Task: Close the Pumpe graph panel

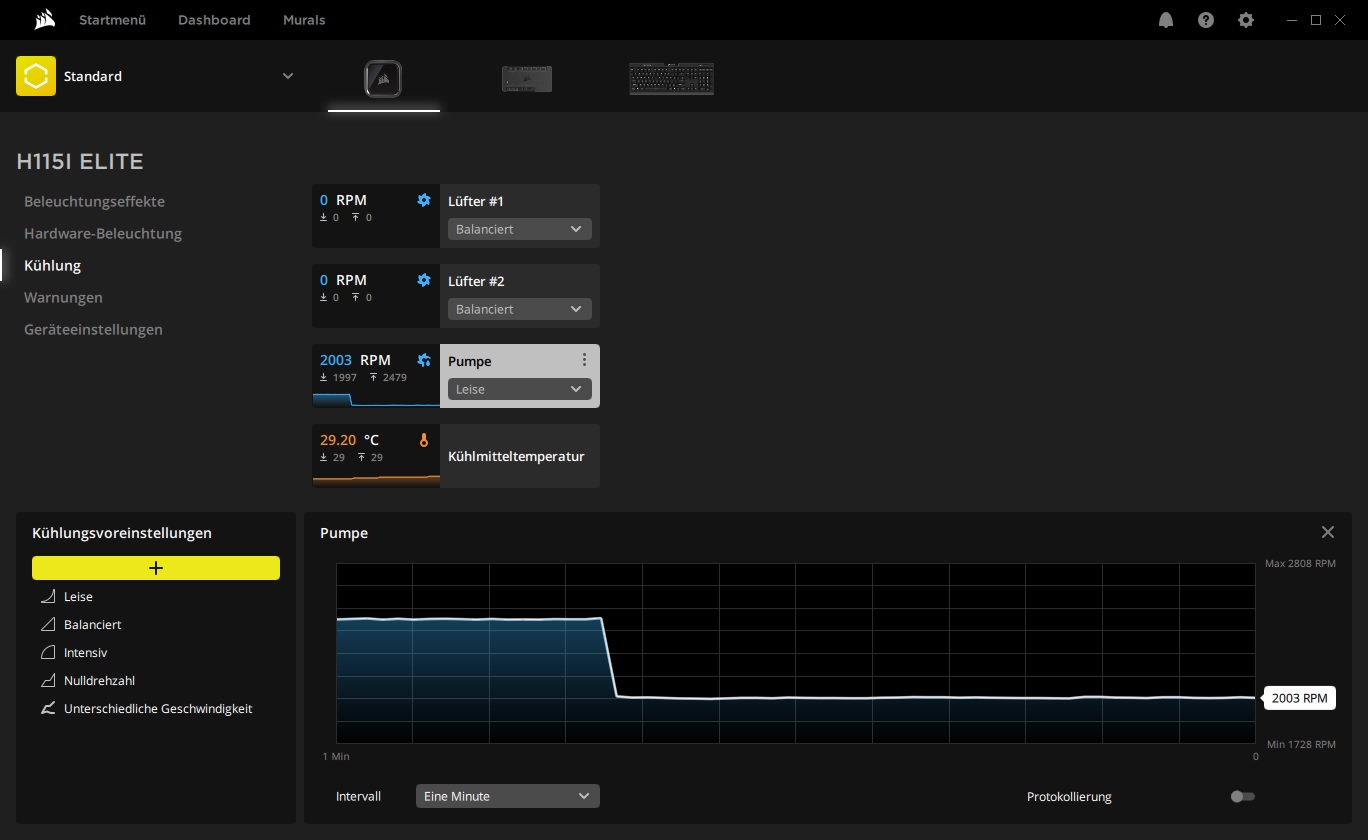Action: [1328, 532]
